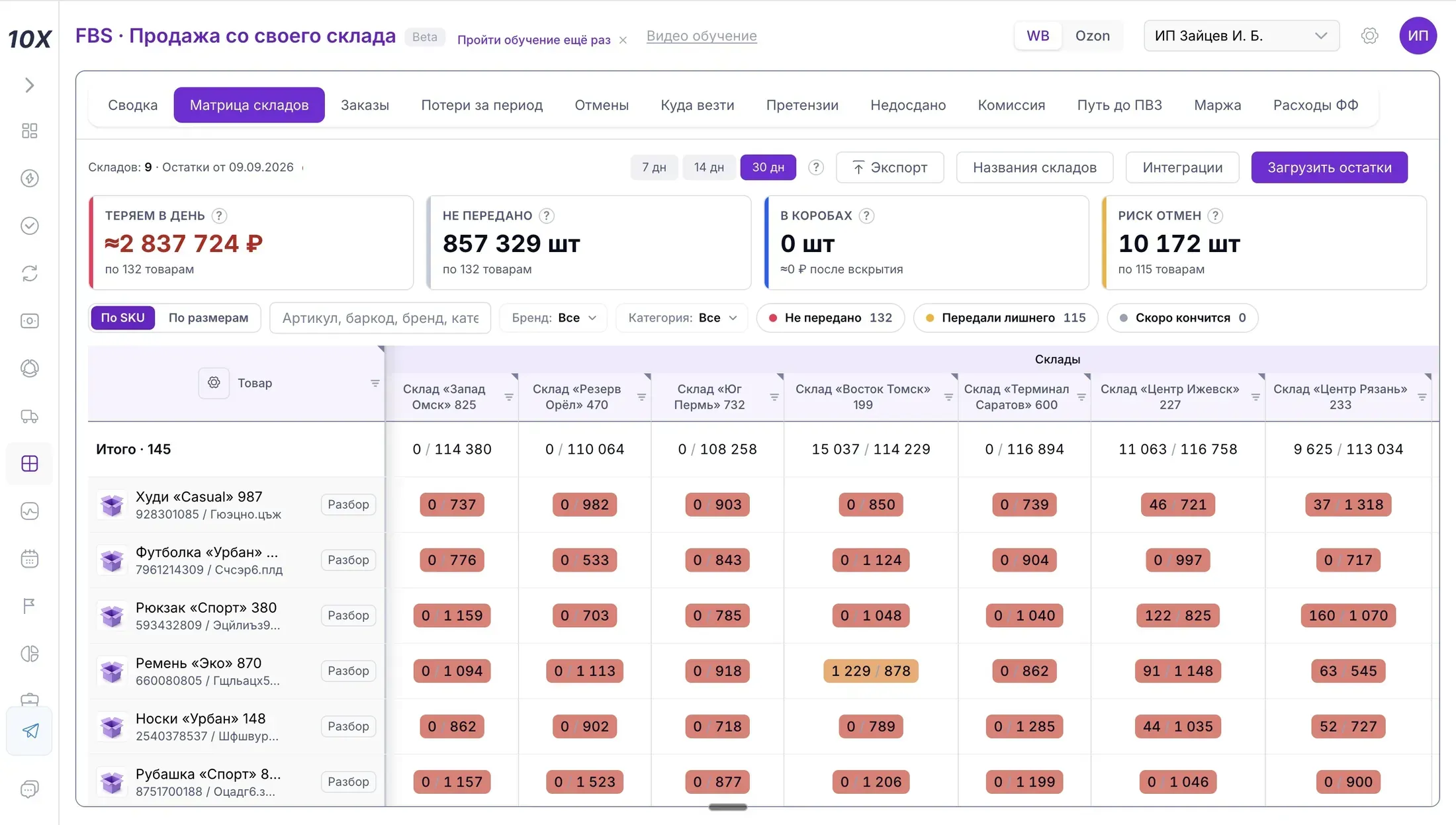Click the Артикул, баркод, бренд search field
The image size is (1456, 825).
pos(380,318)
